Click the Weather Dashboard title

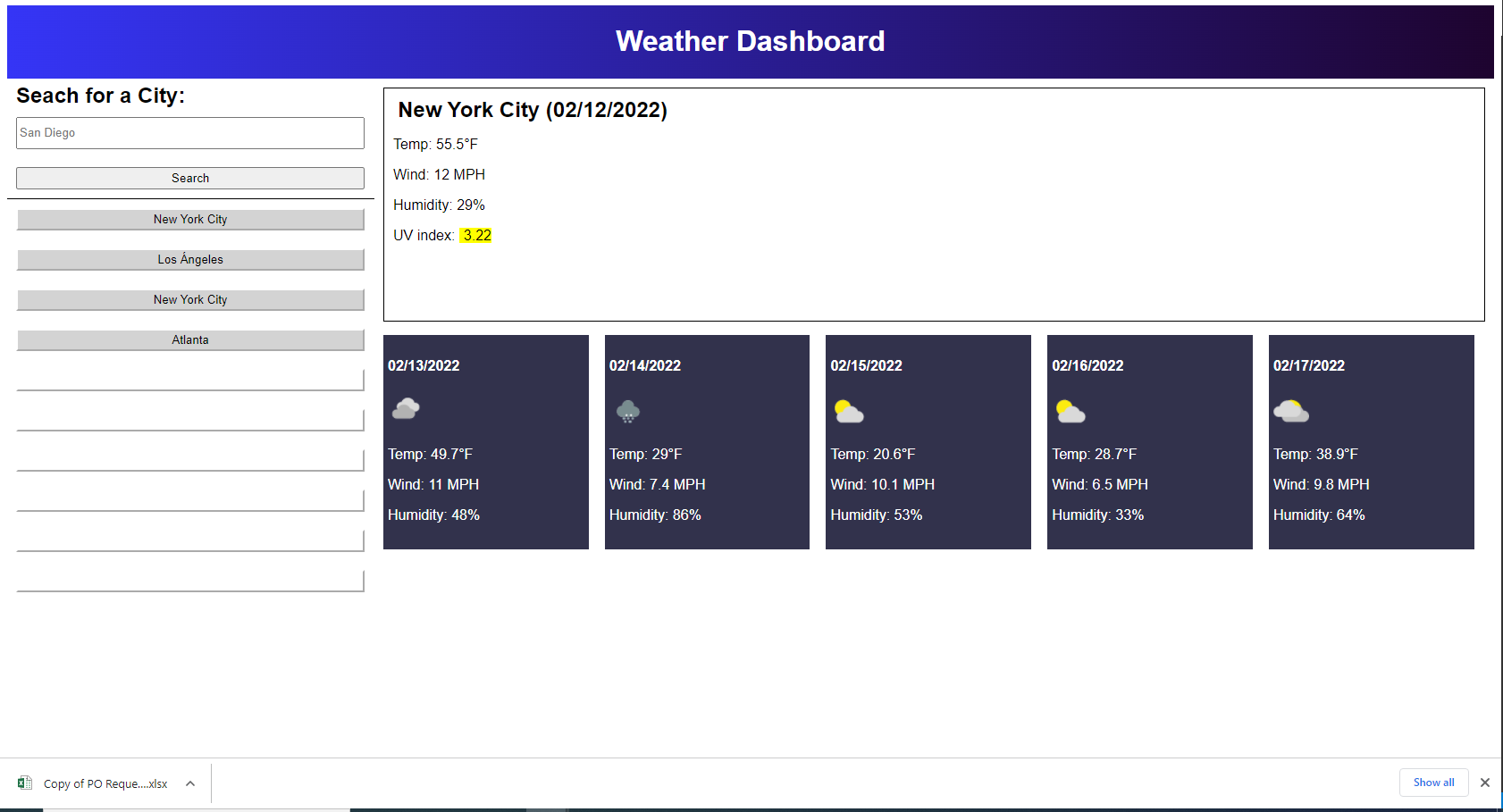[750, 41]
